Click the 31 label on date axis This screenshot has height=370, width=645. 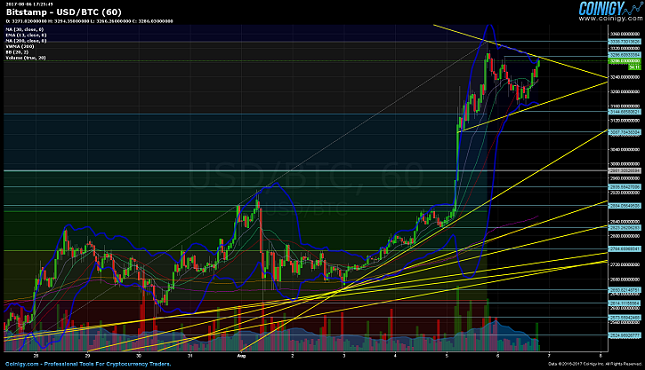(190, 356)
